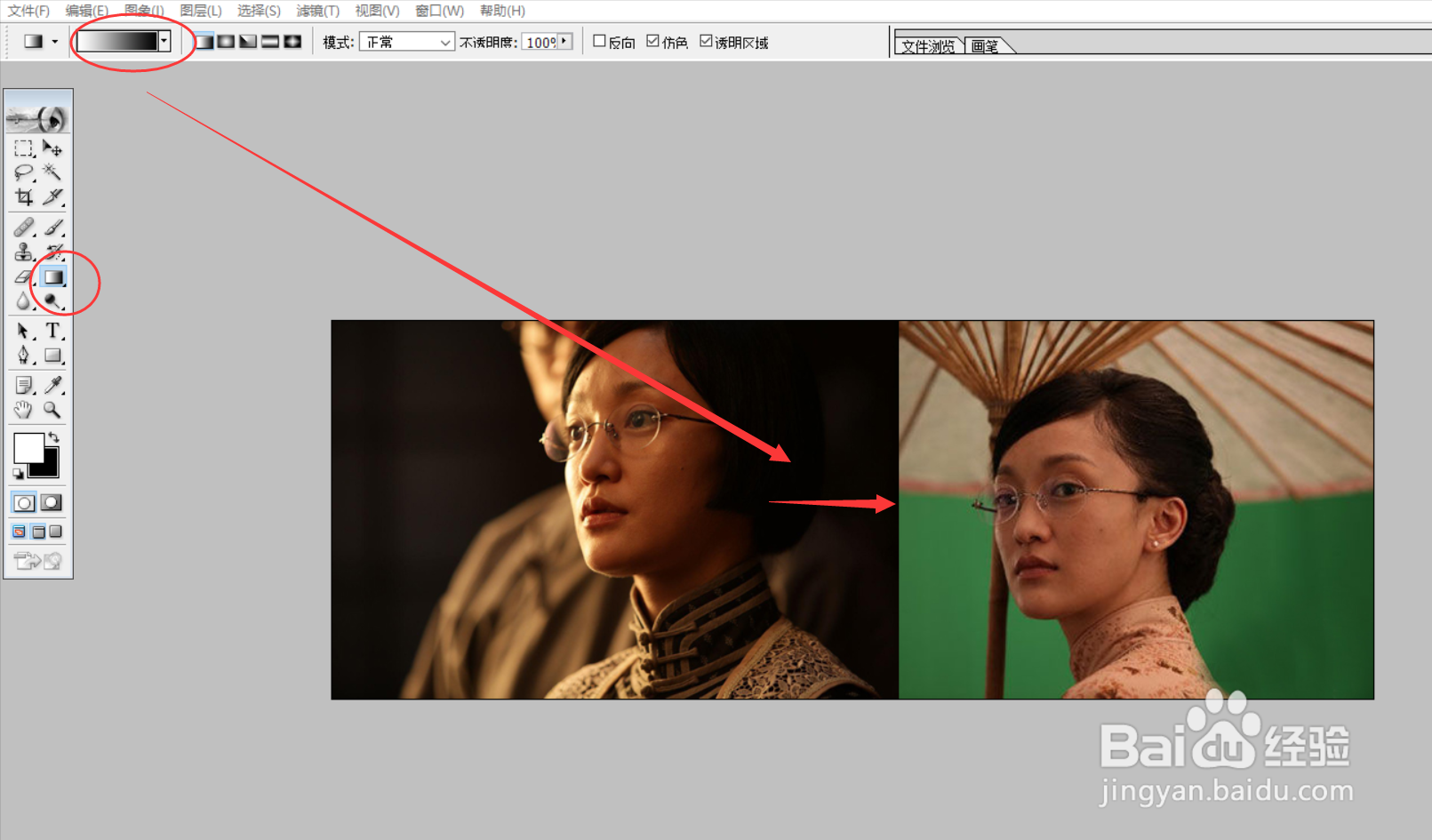The width and height of the screenshot is (1432, 840).
Task: Switch to the 画笔 tab
Action: pyautogui.click(x=986, y=46)
